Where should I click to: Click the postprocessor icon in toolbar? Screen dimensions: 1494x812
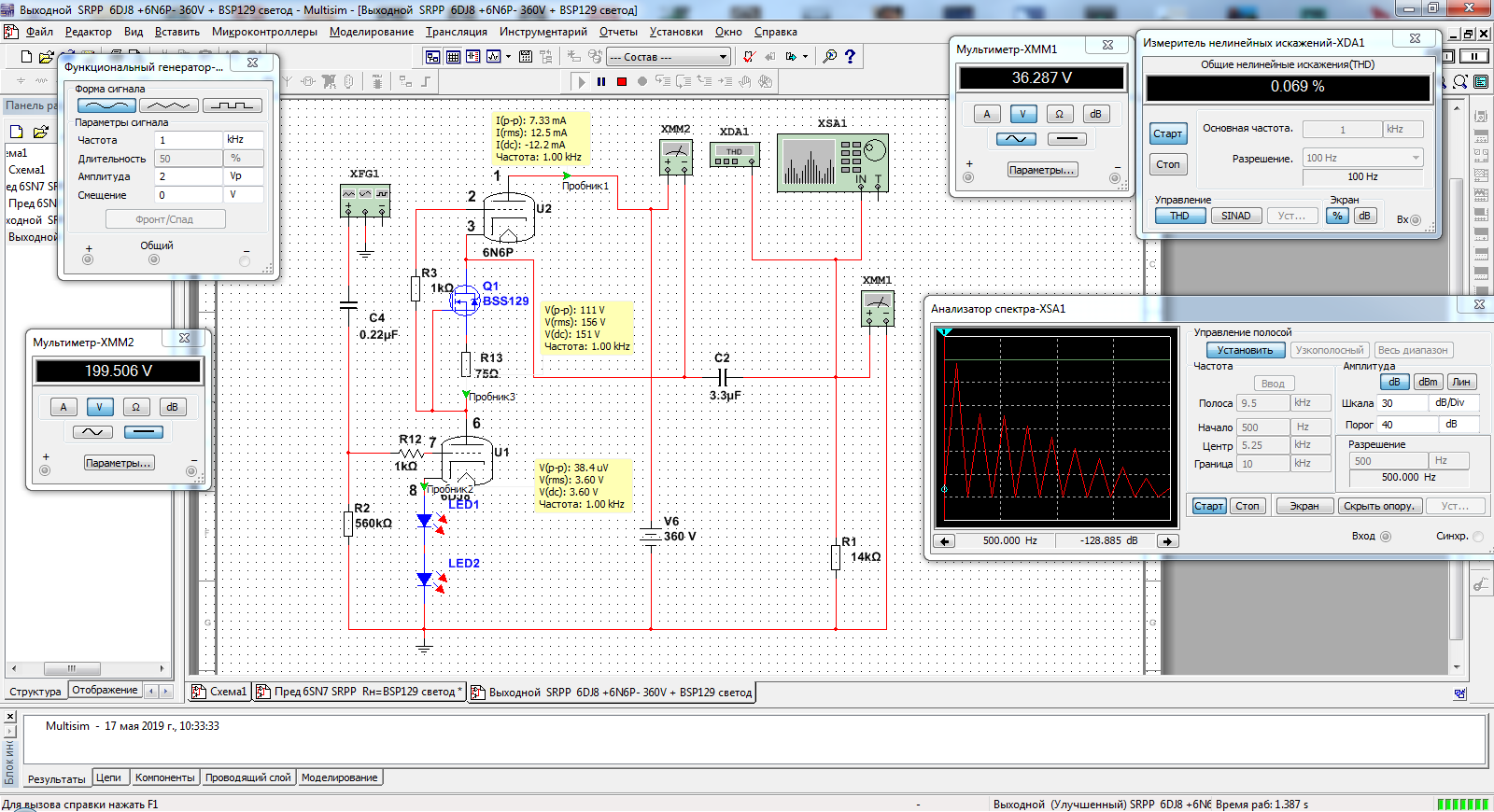(526, 57)
